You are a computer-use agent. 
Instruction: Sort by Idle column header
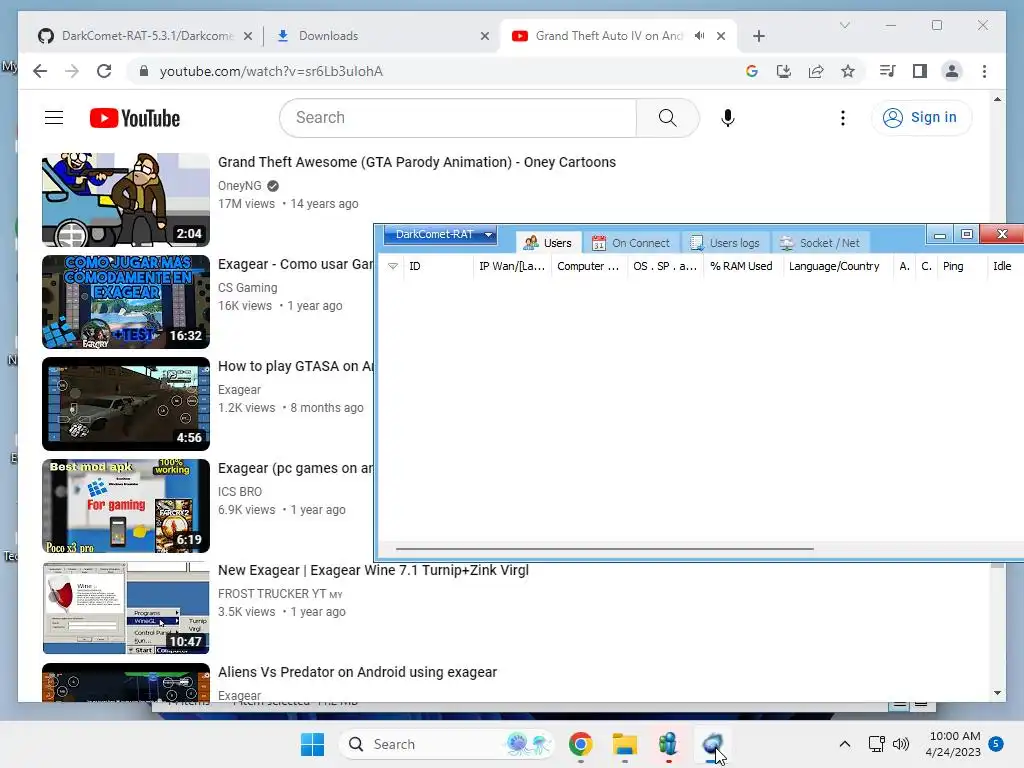click(x=1002, y=266)
